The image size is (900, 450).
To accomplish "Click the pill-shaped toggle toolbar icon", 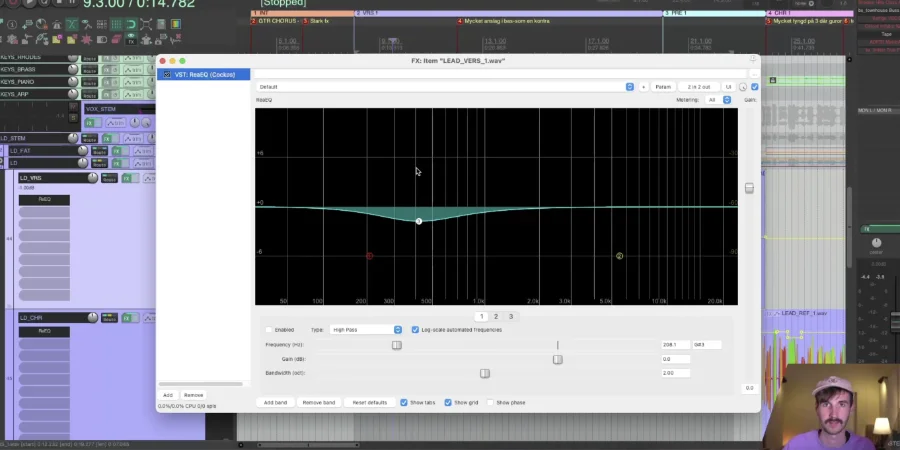I will (102, 40).
